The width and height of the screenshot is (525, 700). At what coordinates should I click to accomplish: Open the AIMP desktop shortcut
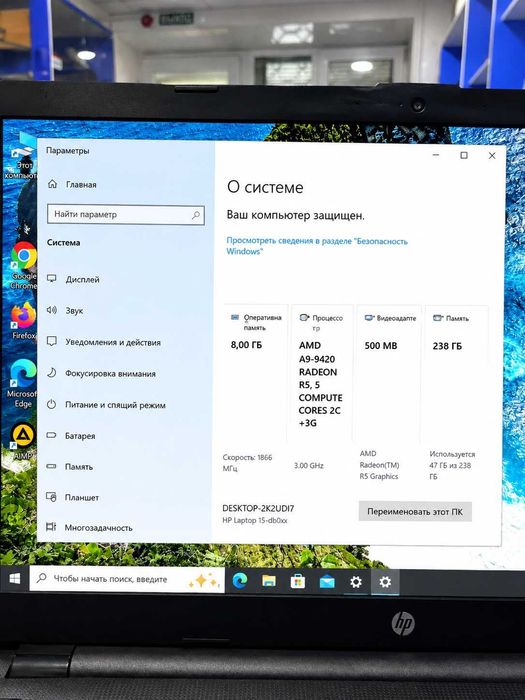point(22,442)
